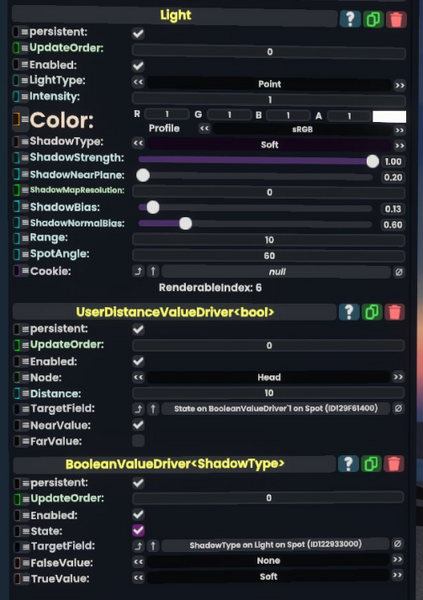Click the ShadowStrength 1.00 value box
The image size is (423, 600).
(x=393, y=161)
